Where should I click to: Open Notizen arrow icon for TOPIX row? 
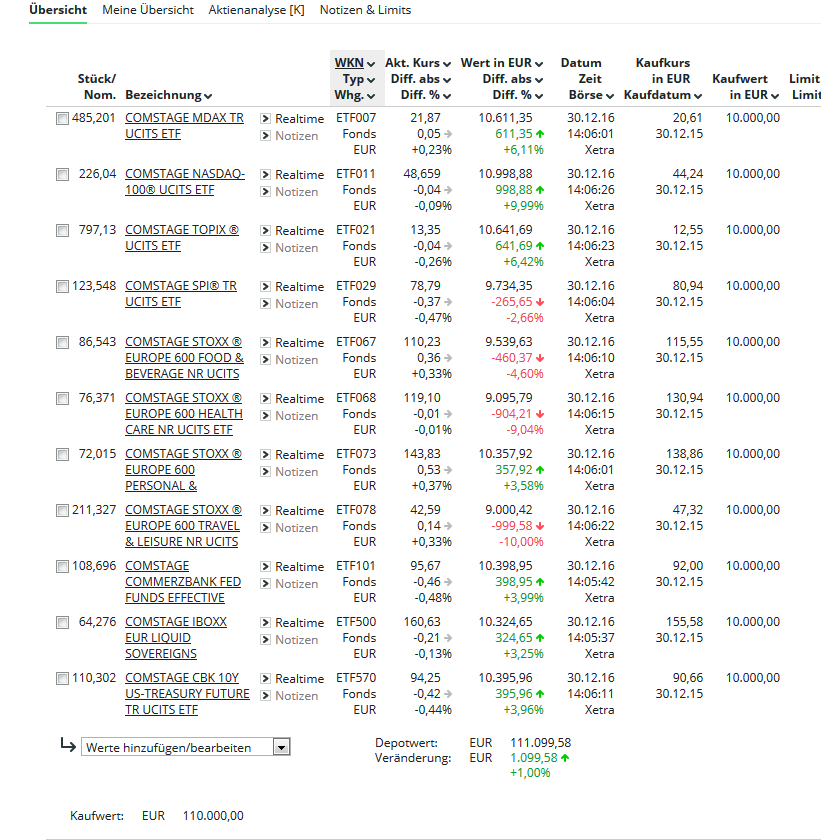pyautogui.click(x=265, y=248)
